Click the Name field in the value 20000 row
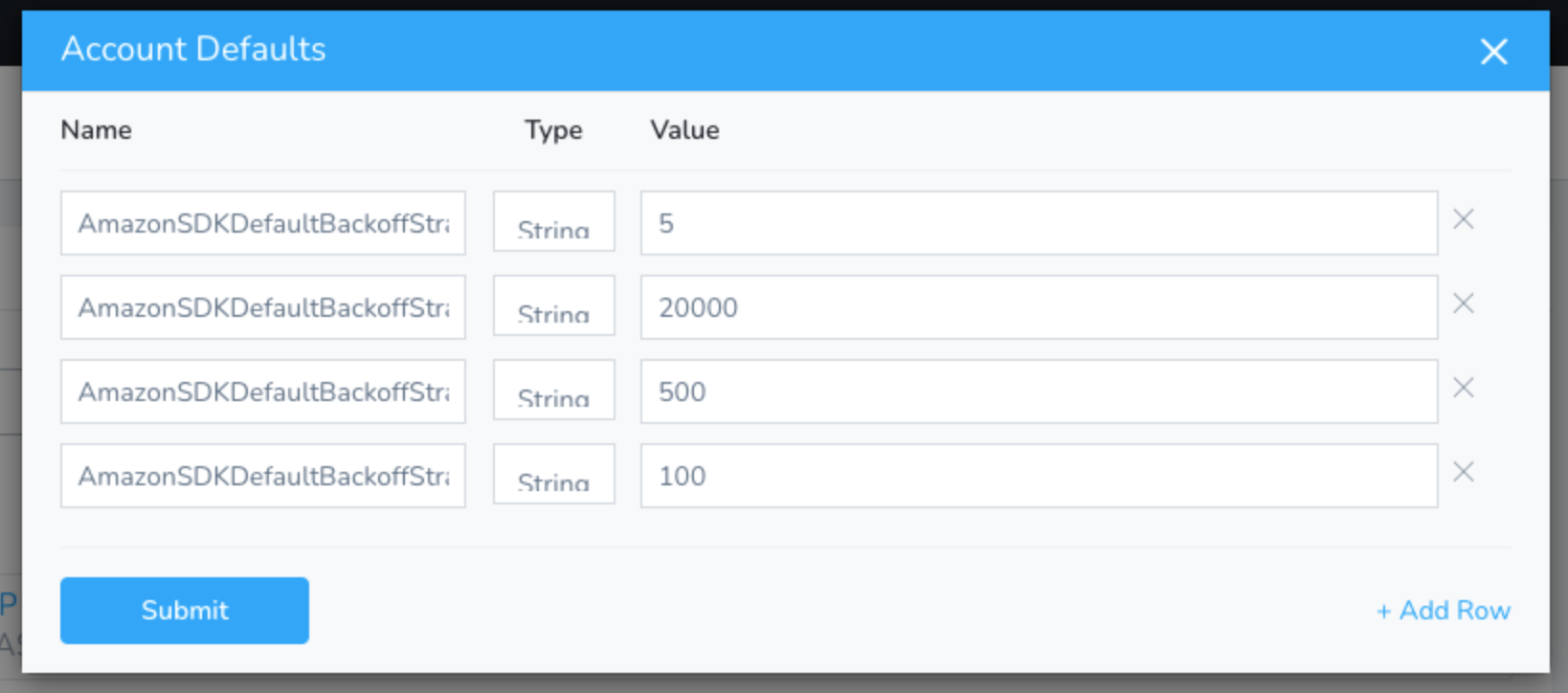The image size is (1568, 693). click(263, 307)
